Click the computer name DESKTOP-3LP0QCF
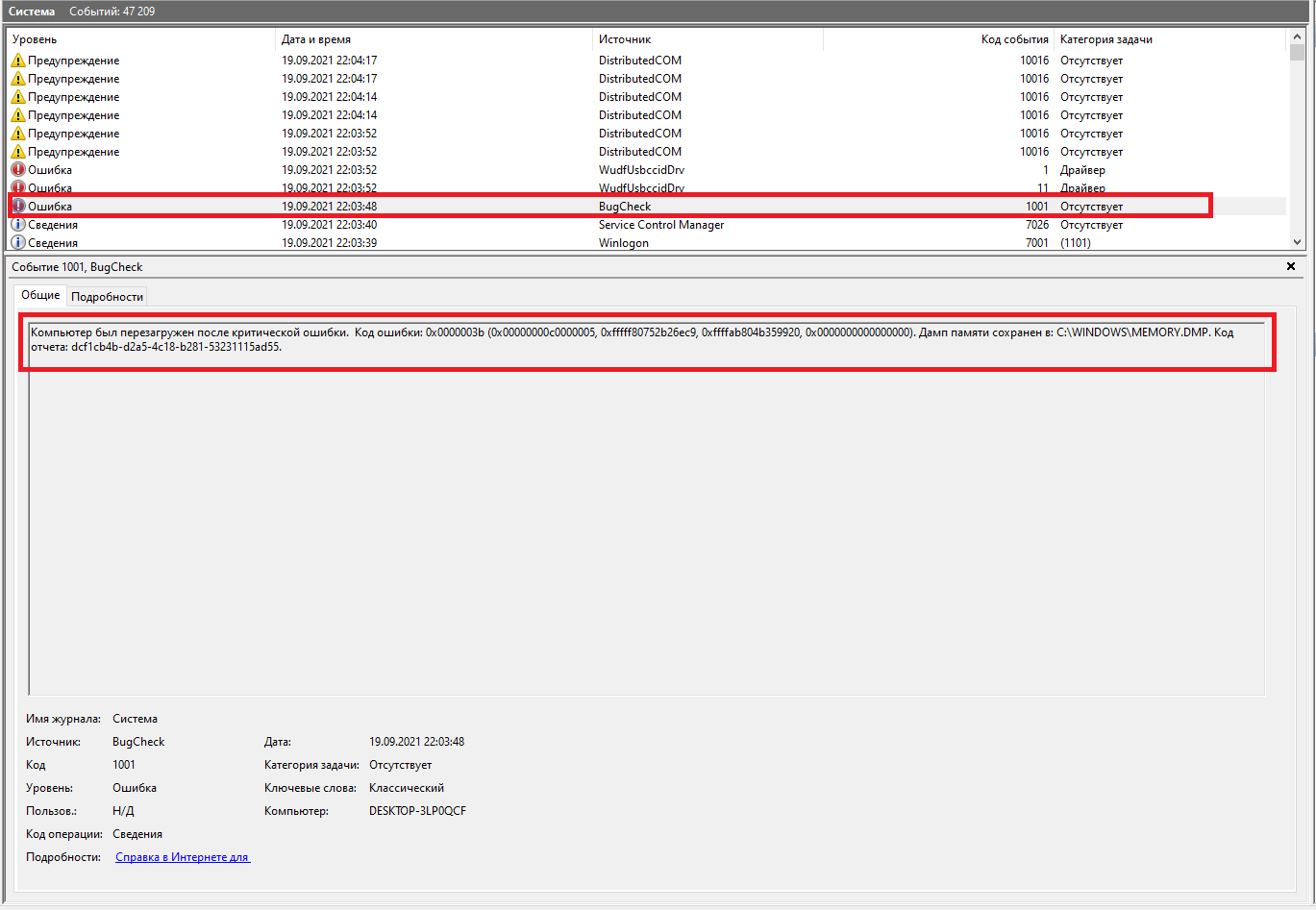Image resolution: width=1316 pixels, height=910 pixels. pyautogui.click(x=417, y=811)
